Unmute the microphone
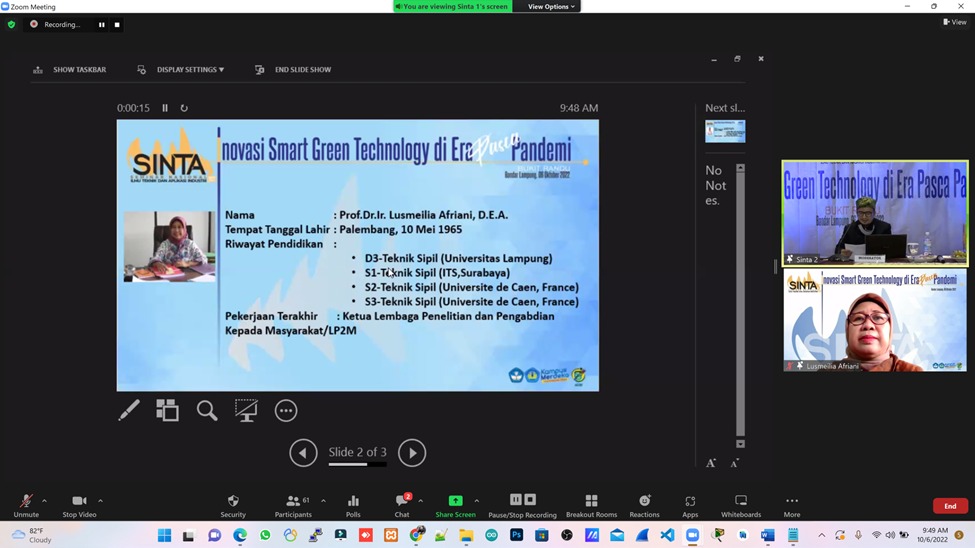The image size is (975, 548). point(26,505)
